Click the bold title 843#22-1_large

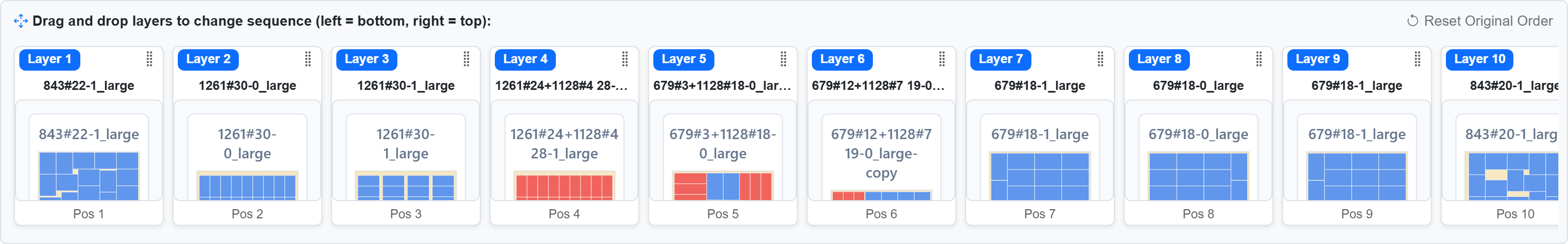point(89,86)
